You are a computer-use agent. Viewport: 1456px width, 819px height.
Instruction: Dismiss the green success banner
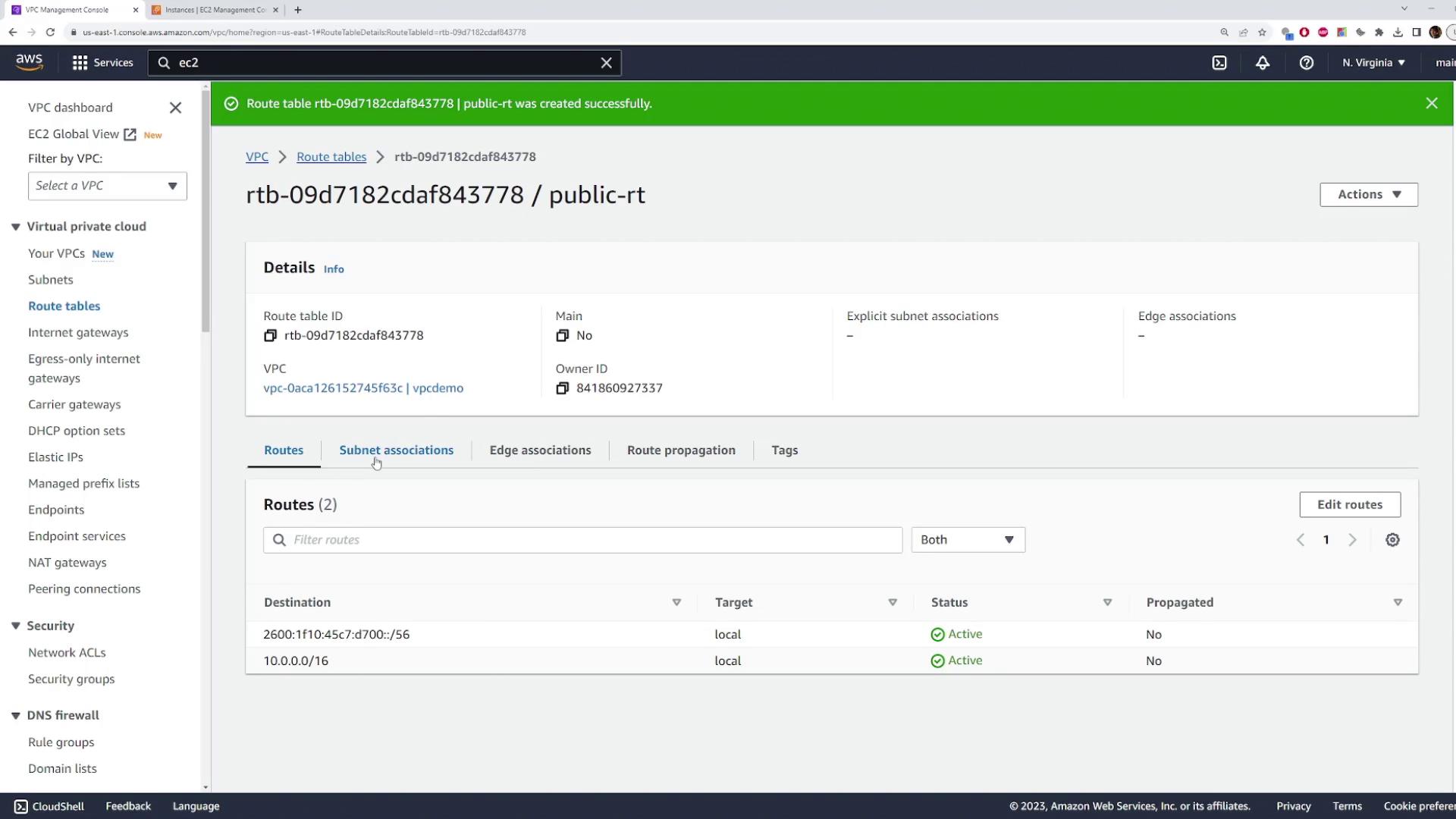pyautogui.click(x=1431, y=103)
